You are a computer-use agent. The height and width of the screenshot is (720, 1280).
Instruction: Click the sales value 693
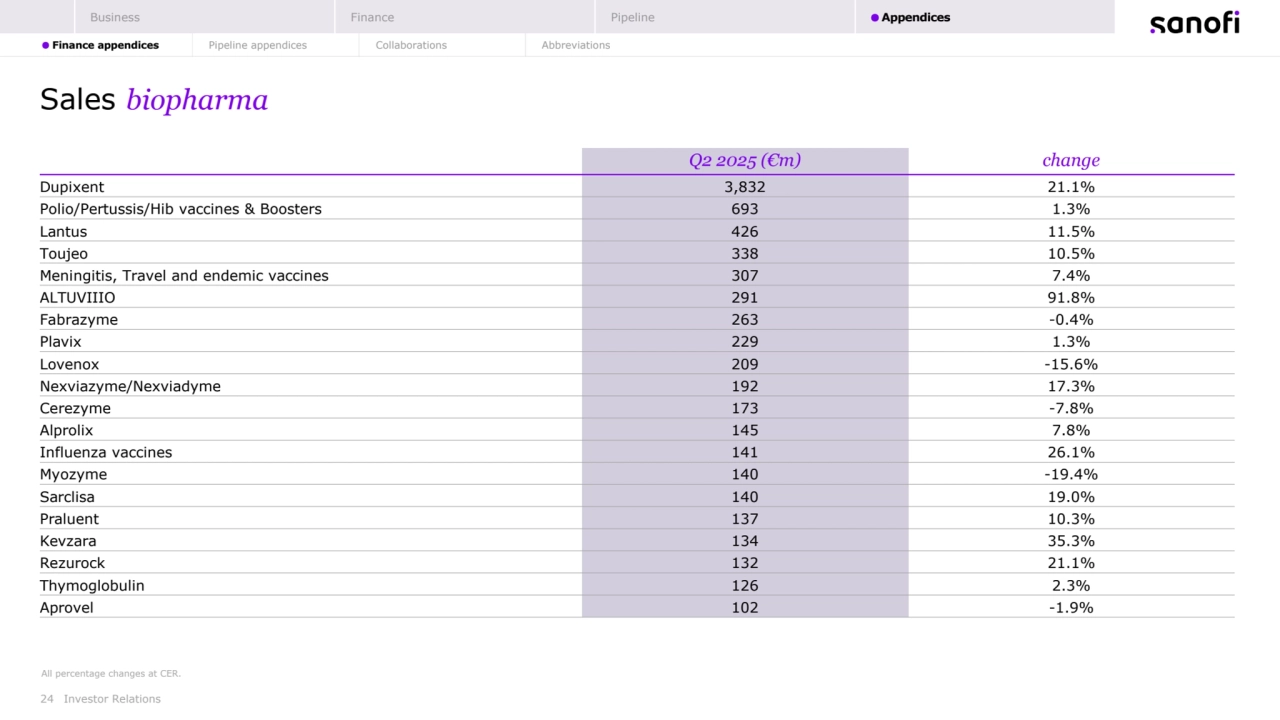pyautogui.click(x=745, y=209)
